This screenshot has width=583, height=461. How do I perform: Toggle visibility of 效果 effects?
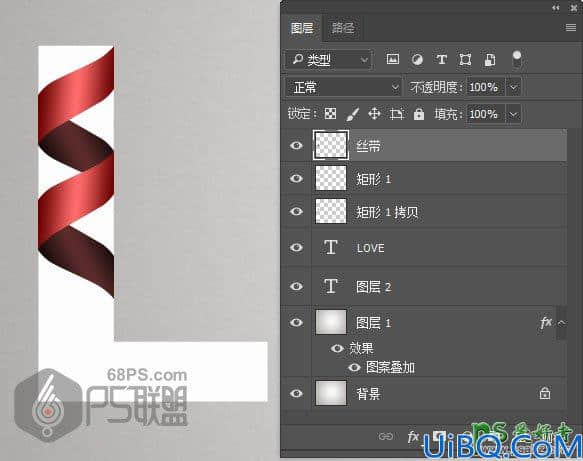[x=337, y=348]
